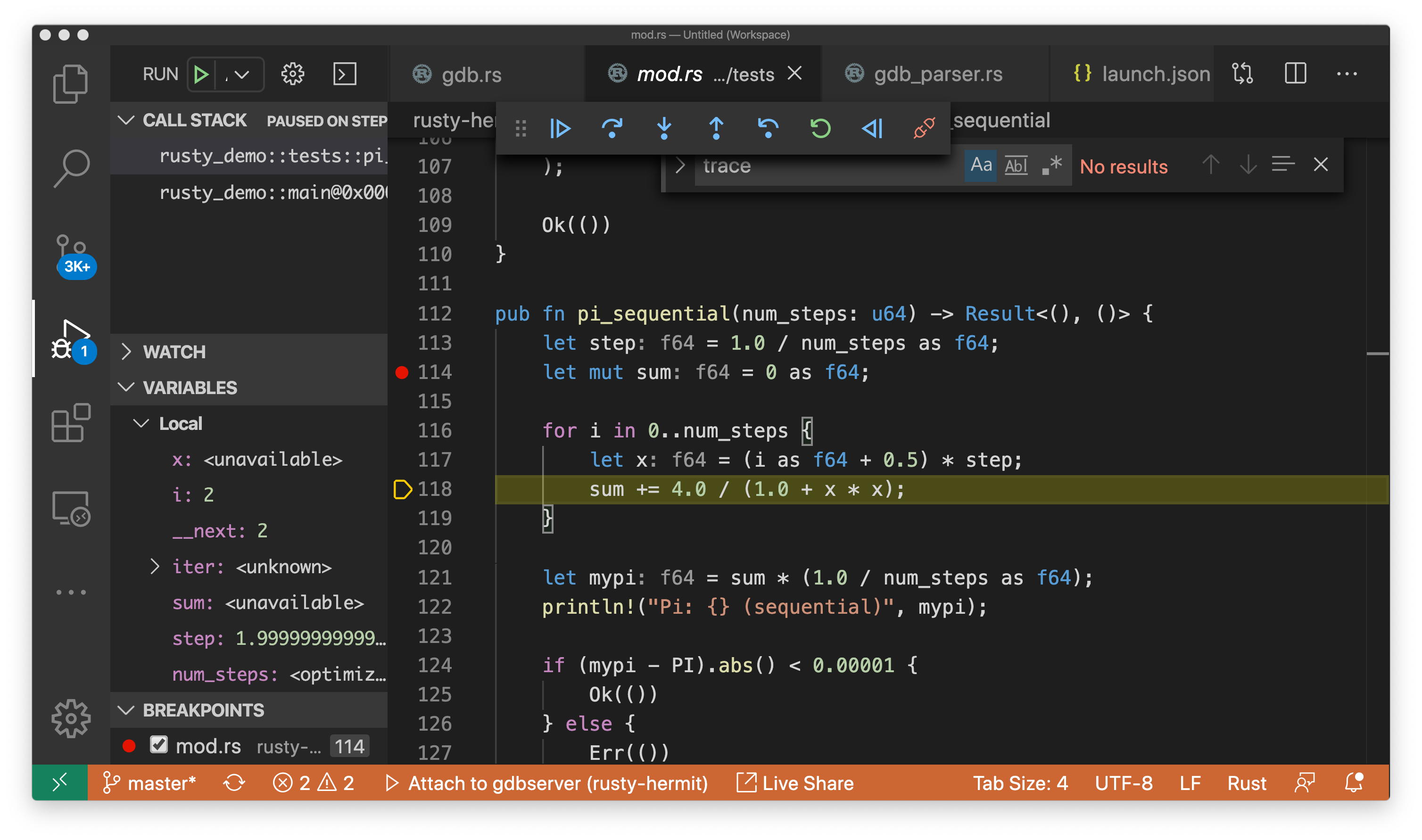Click the Step Out debug icon

tap(716, 129)
